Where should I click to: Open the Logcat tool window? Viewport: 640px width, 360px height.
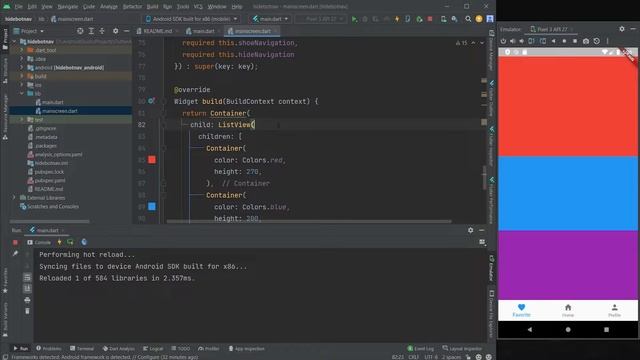pos(153,349)
